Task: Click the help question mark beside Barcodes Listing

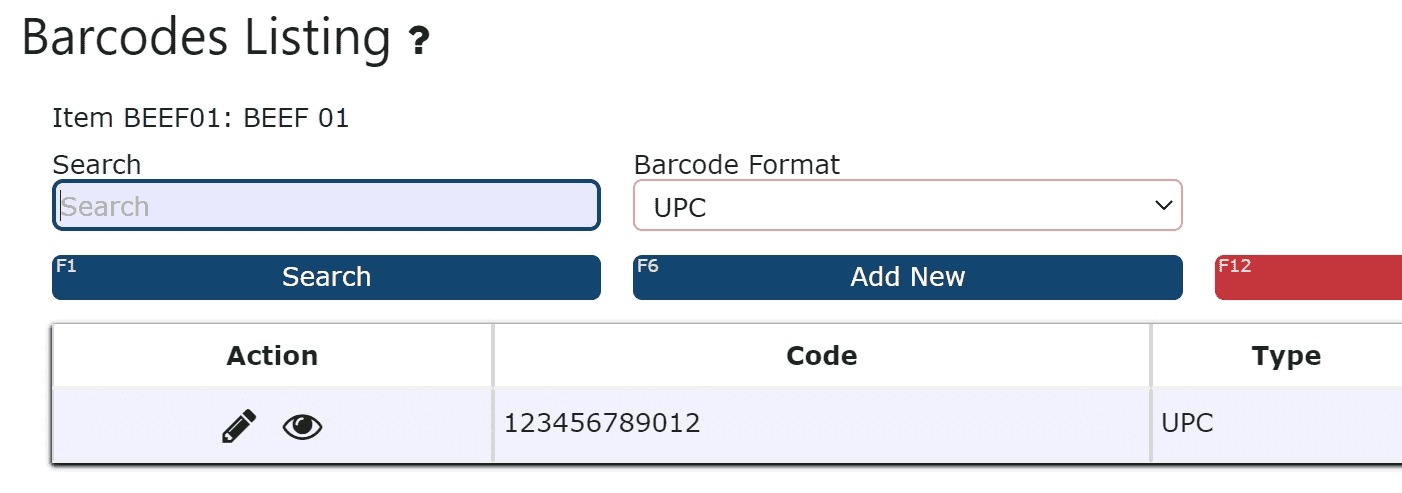Action: tap(419, 42)
